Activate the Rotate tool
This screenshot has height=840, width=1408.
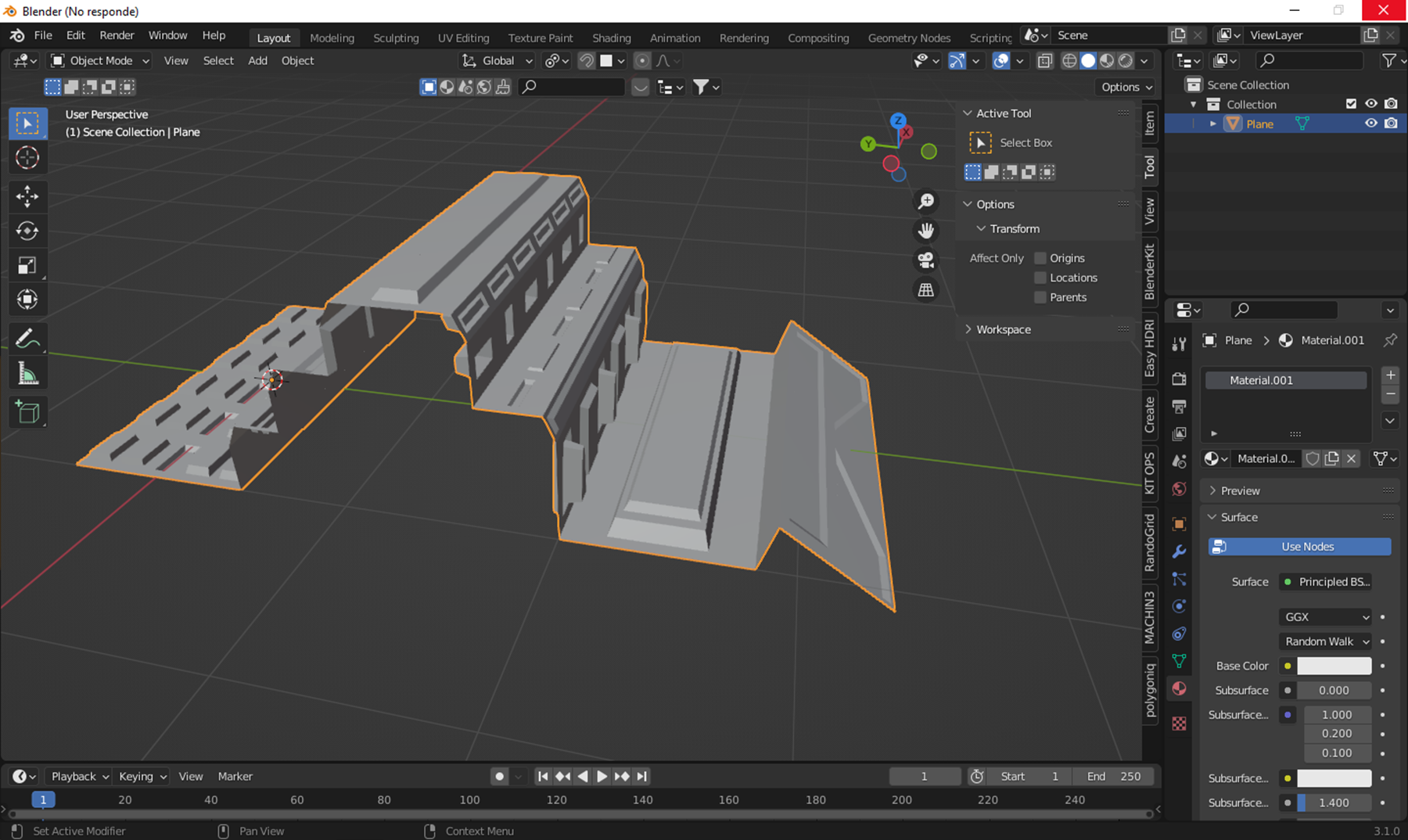27,231
